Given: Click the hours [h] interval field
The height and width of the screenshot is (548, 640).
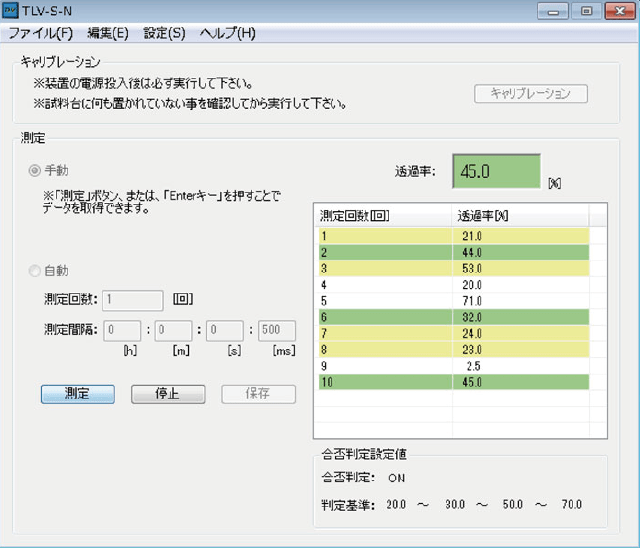Looking at the screenshot, I should [122, 331].
